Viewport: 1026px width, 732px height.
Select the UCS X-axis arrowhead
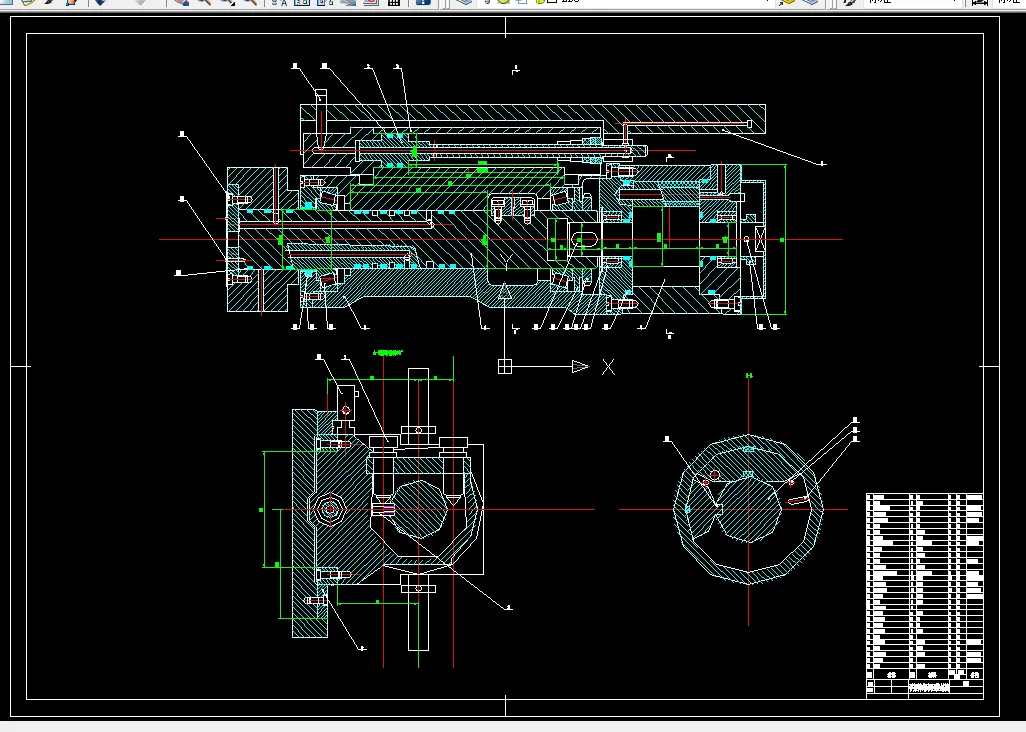pyautogui.click(x=580, y=367)
